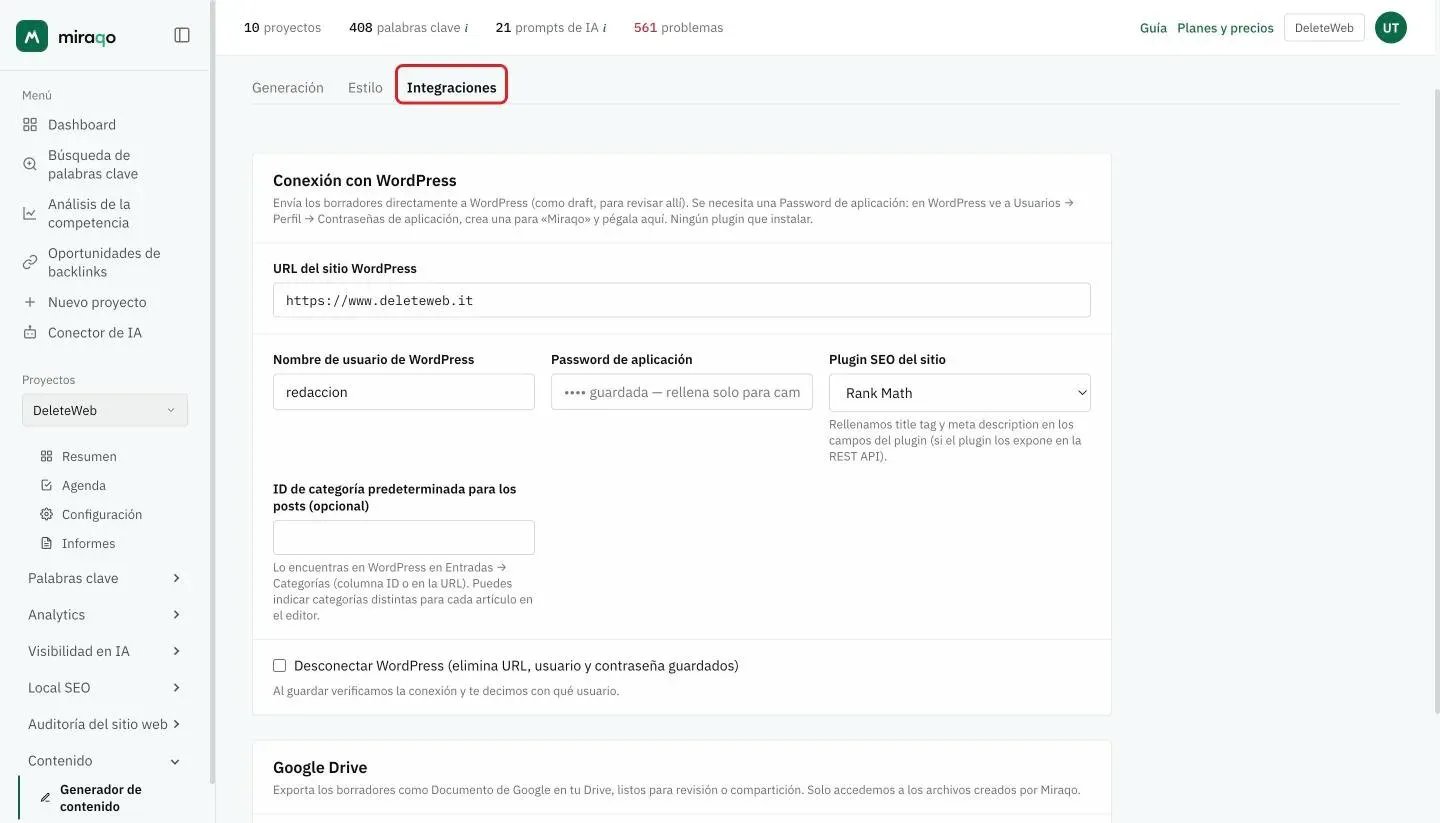1440x823 pixels.
Task: Click the Oportunidades de backlinks link icon
Action: click(x=30, y=262)
